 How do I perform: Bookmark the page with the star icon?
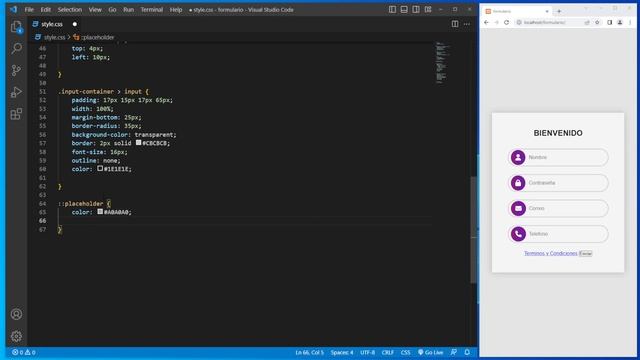pos(597,22)
